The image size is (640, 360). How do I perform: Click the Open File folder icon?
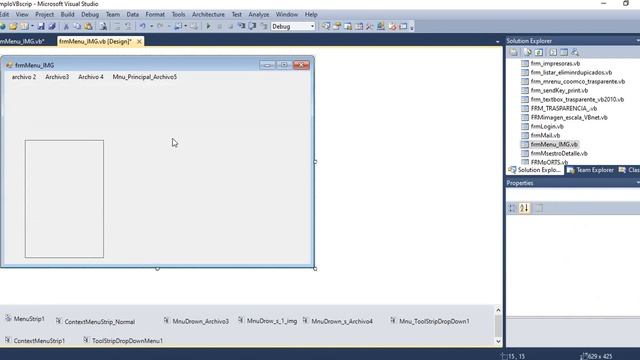[13, 27]
